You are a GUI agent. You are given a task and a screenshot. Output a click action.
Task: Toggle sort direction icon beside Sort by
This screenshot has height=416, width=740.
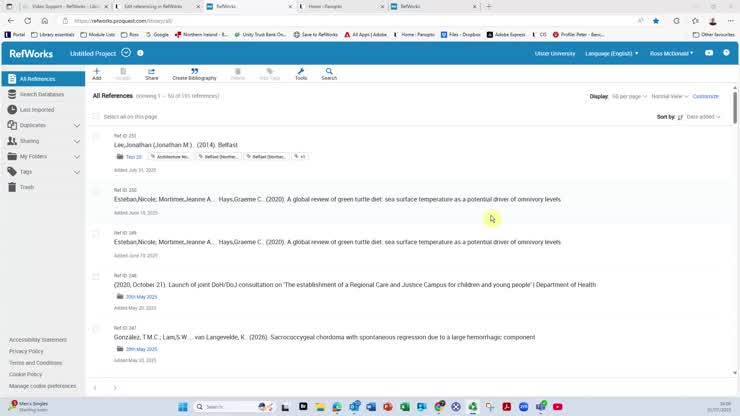[x=680, y=117]
